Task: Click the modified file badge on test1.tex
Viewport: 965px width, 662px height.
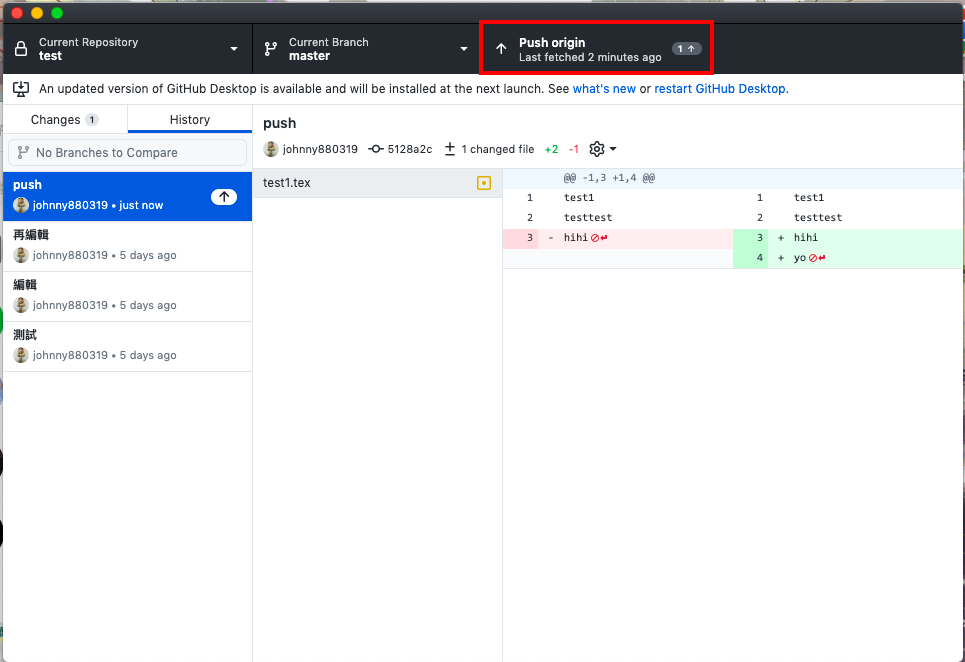Action: (484, 183)
